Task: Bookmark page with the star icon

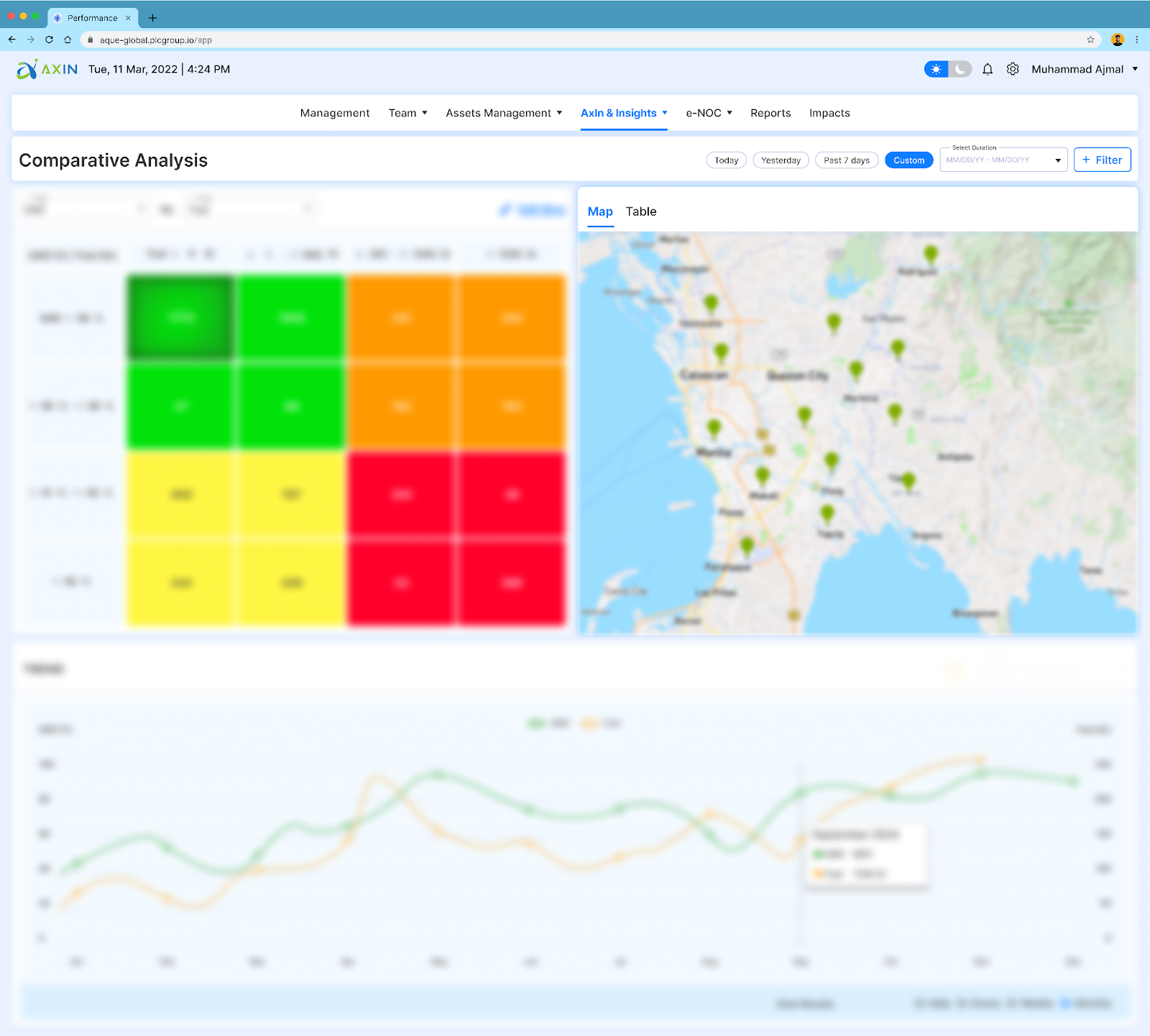Action: (1090, 40)
